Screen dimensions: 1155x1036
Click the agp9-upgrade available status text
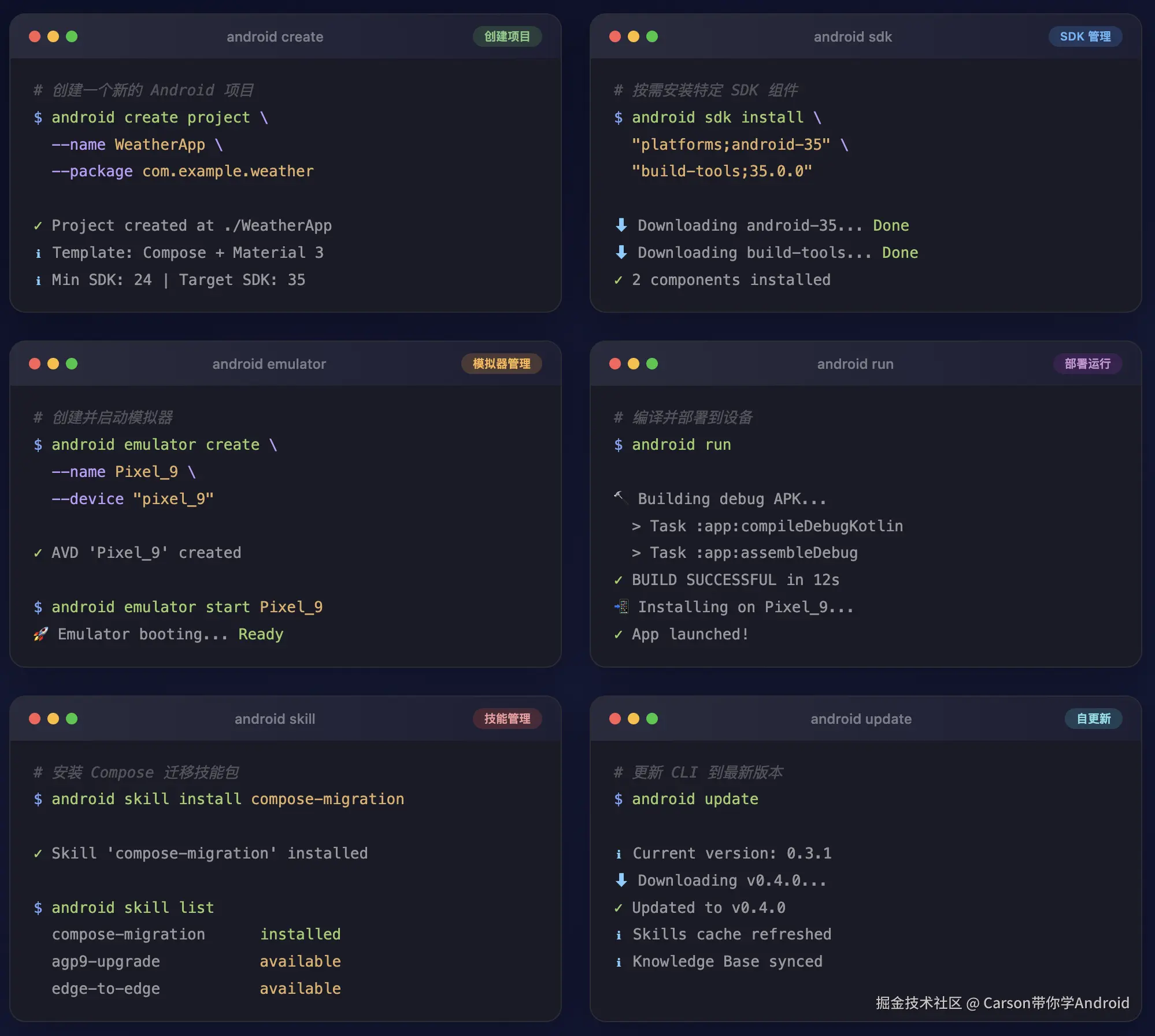tap(300, 961)
